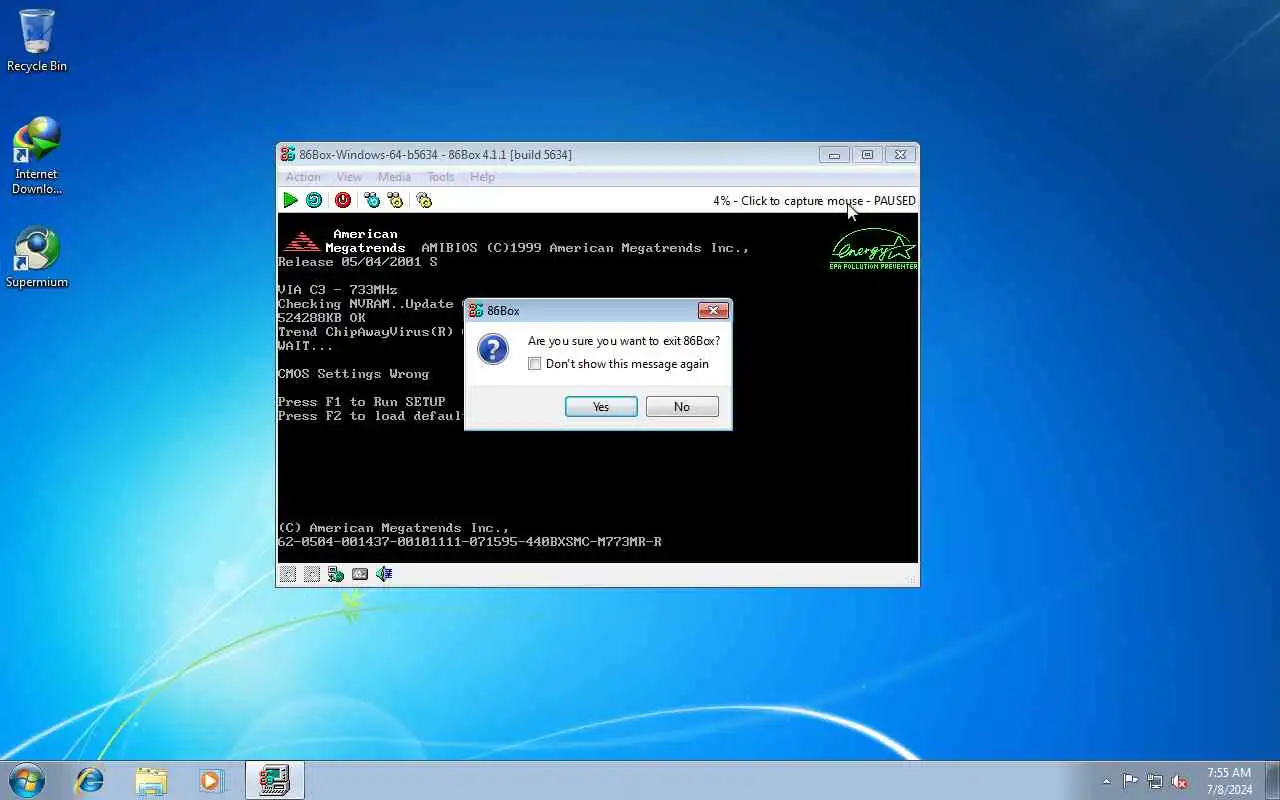Viewport: 1280px width, 800px height.
Task: Minimize the 86Box main window
Action: tap(834, 155)
